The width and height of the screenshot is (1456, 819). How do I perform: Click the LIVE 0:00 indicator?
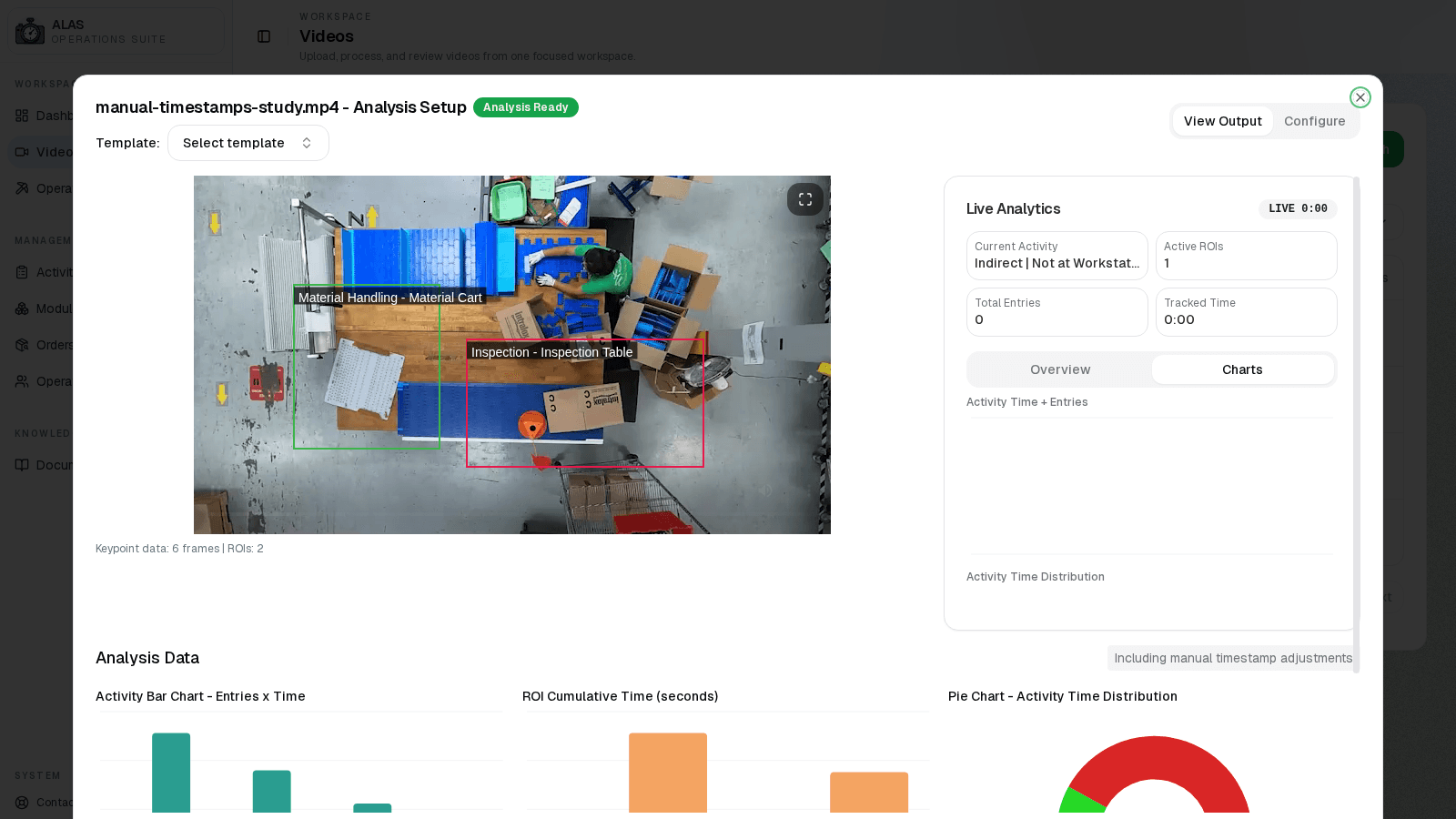pos(1298,208)
